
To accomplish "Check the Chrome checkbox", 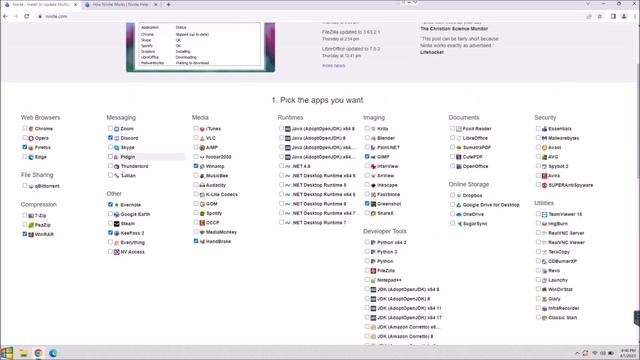I will pos(24,128).
